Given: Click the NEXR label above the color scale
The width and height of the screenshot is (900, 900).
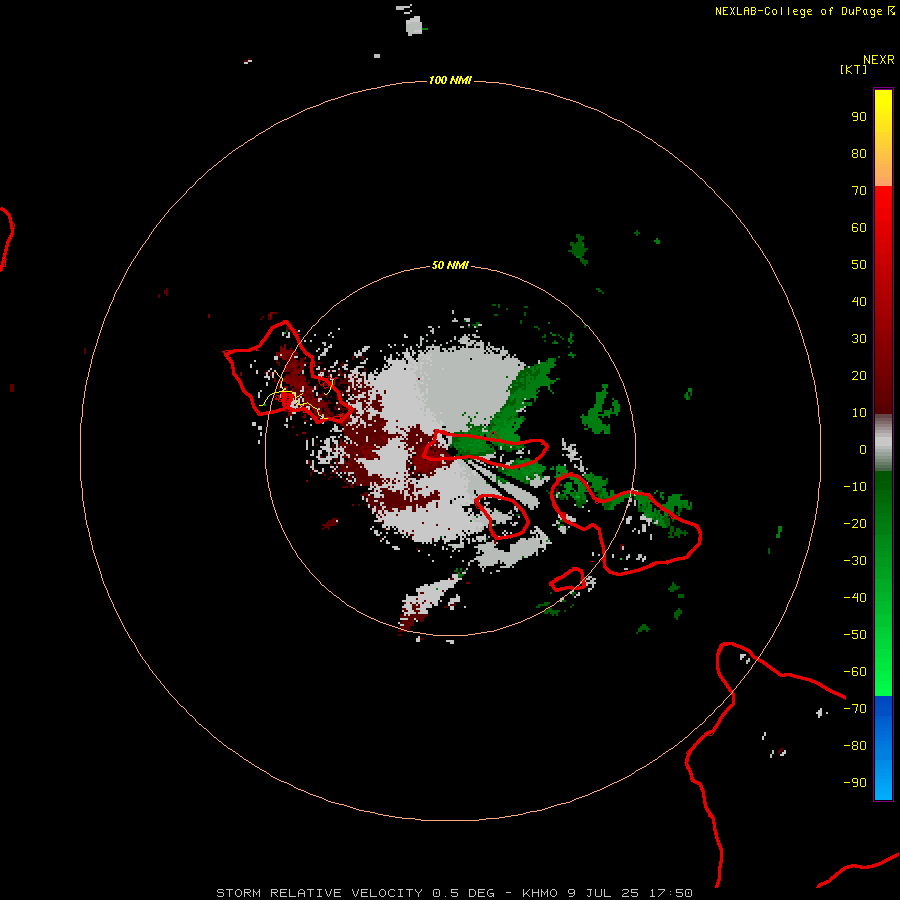Looking at the screenshot, I should (879, 60).
